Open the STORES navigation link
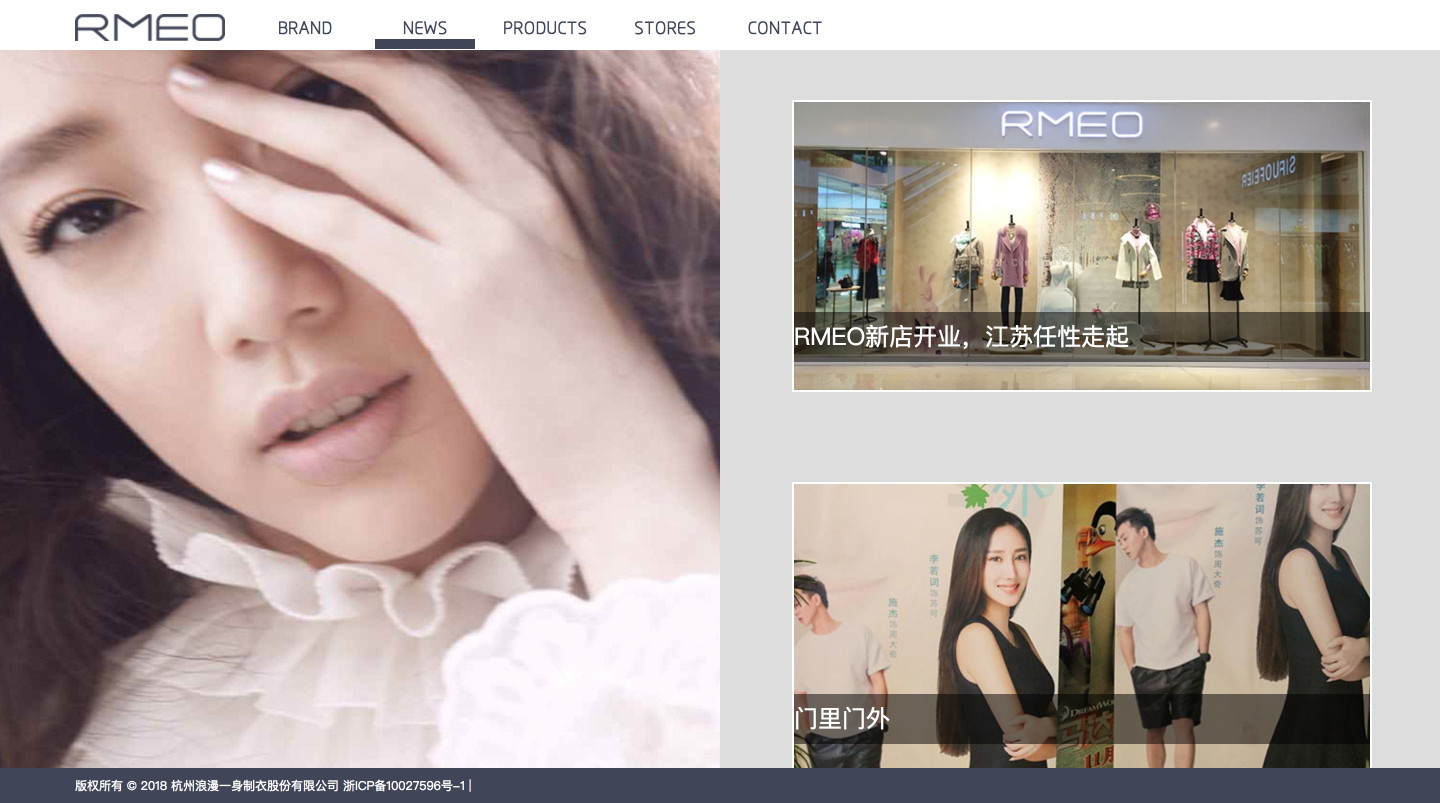The height and width of the screenshot is (803, 1440). point(664,28)
